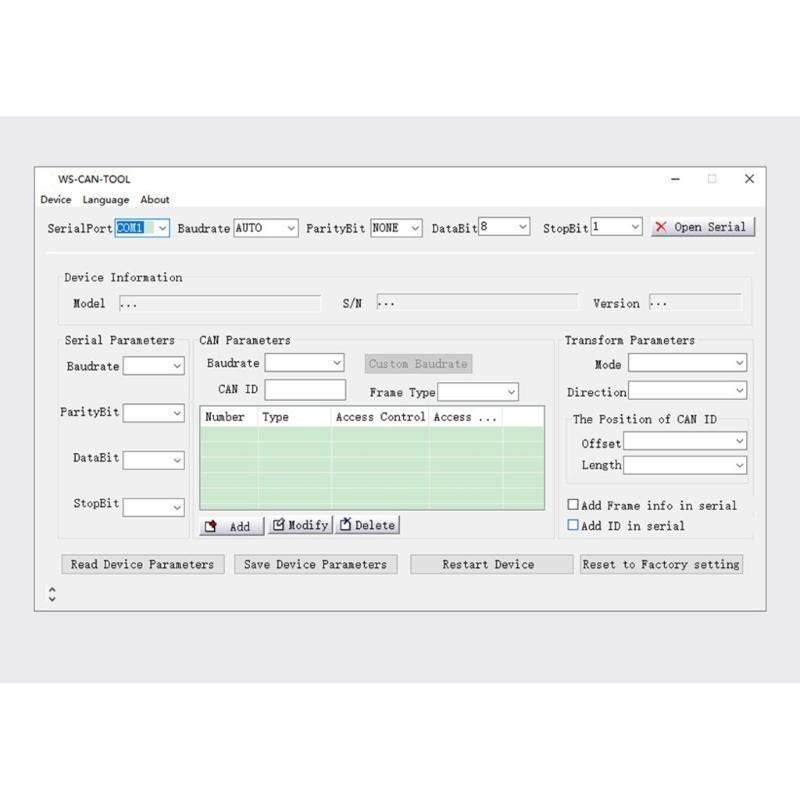Viewport: 800px width, 800px height.
Task: Click Open Serial with red X icon
Action: [x=703, y=227]
